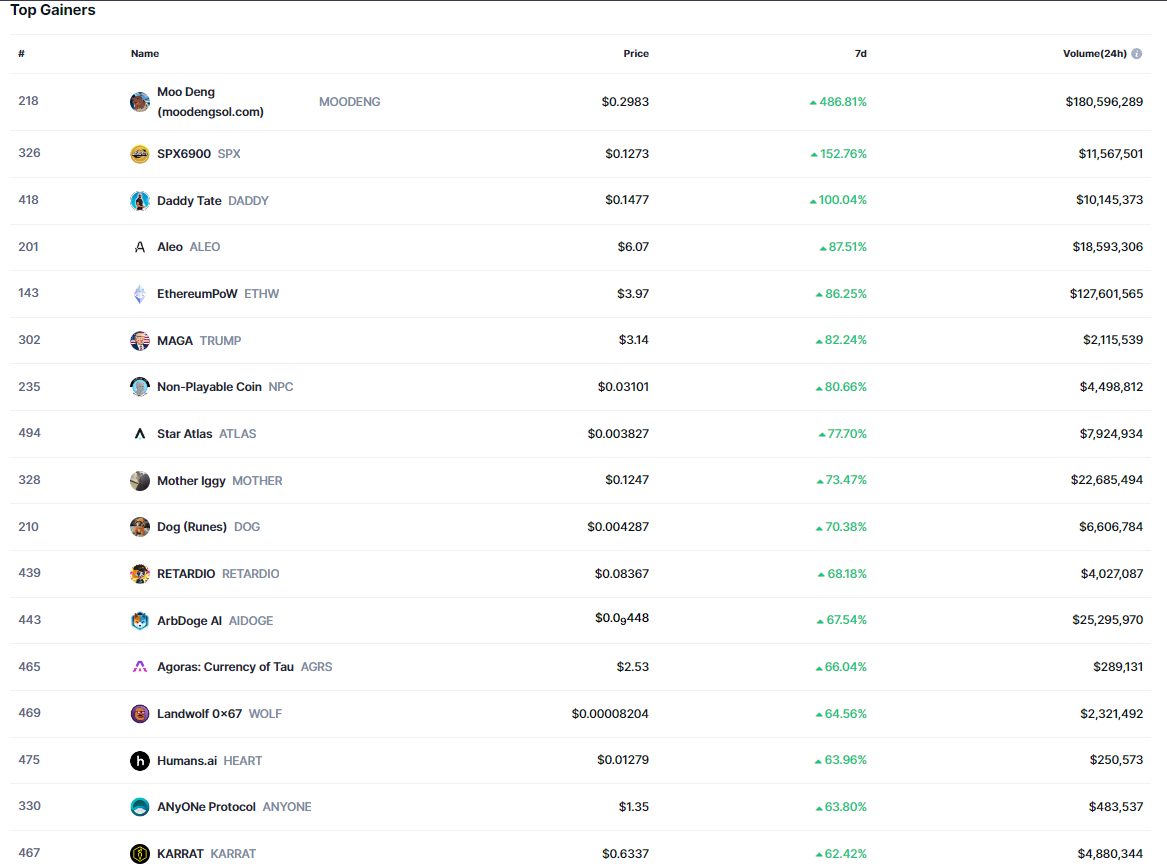Image resolution: width=1167 pixels, height=867 pixels.
Task: Click the Mother Iggy coin logo
Action: (x=140, y=481)
